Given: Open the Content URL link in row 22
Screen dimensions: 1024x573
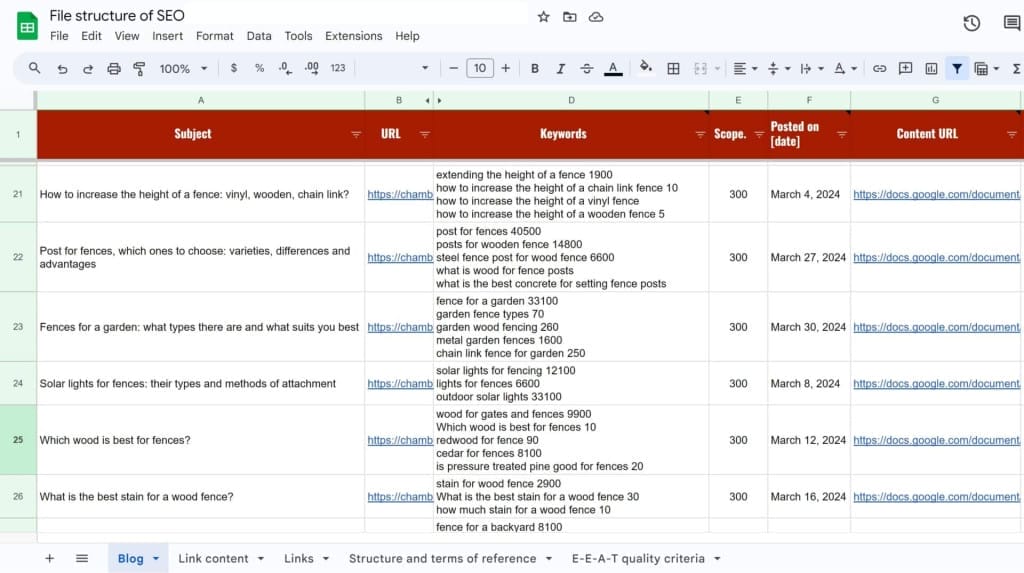Looking at the screenshot, I should (x=935, y=257).
